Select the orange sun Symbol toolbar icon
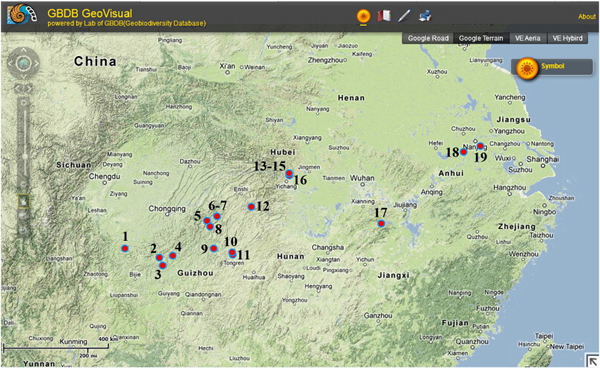 coord(363,16)
